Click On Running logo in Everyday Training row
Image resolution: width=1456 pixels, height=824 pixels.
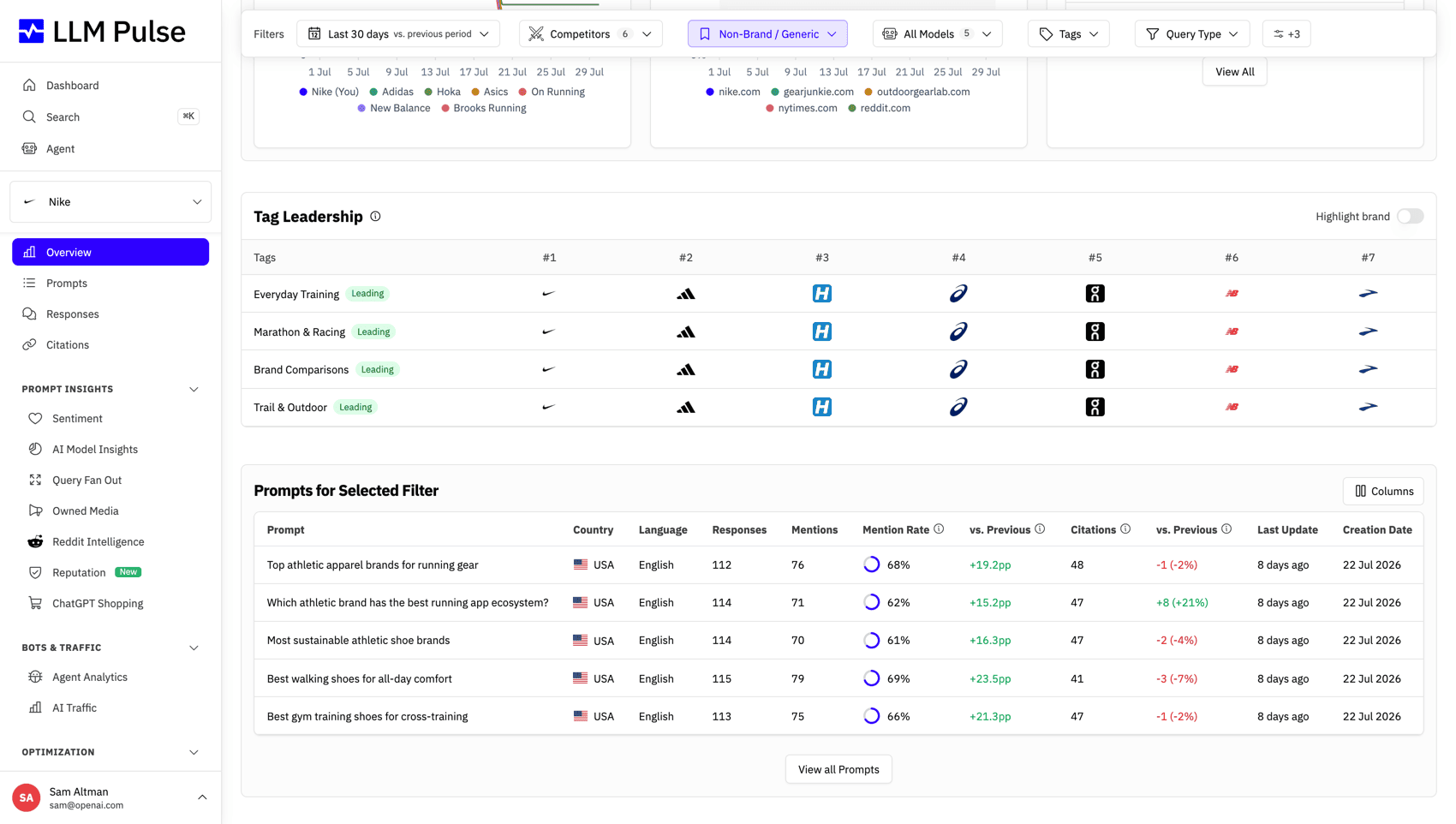point(1095,294)
